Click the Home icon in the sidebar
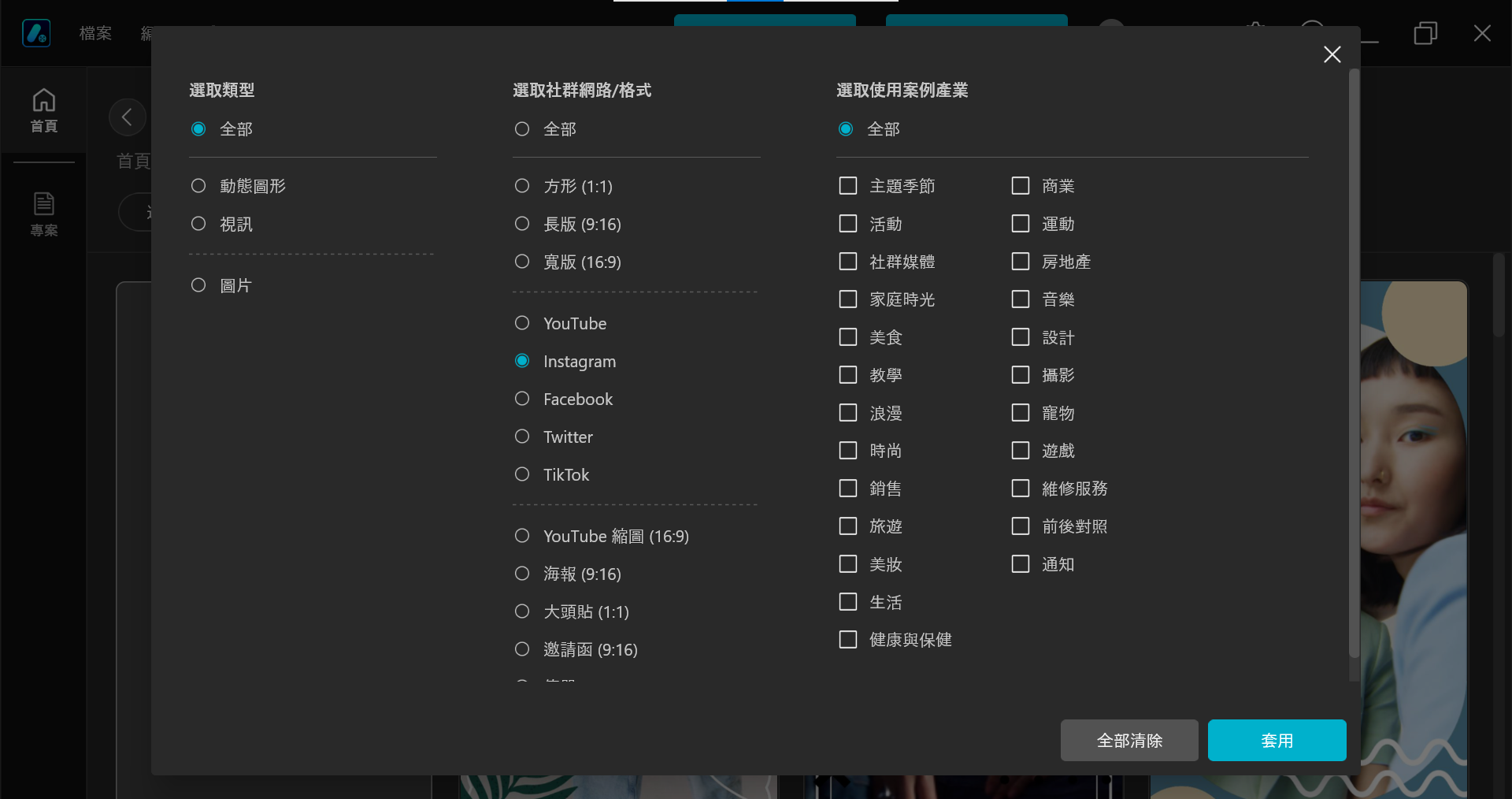This screenshot has height=799, width=1512. (x=43, y=110)
